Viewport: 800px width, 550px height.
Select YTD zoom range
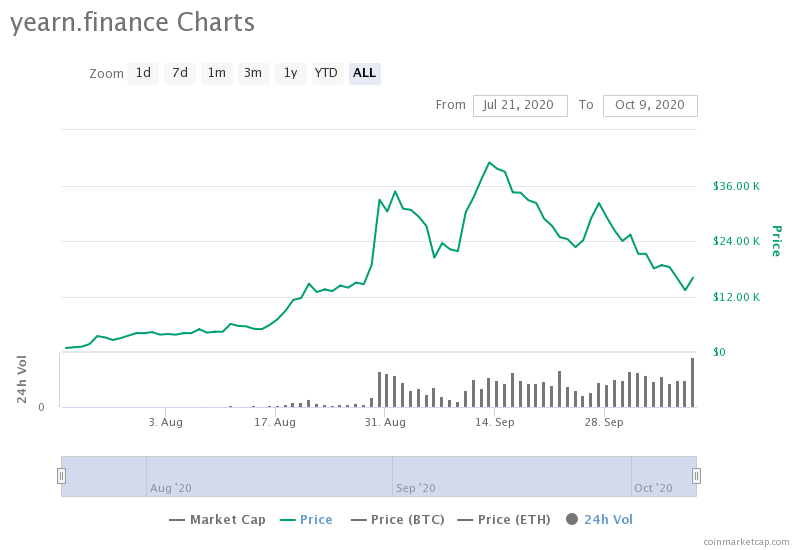[x=326, y=73]
